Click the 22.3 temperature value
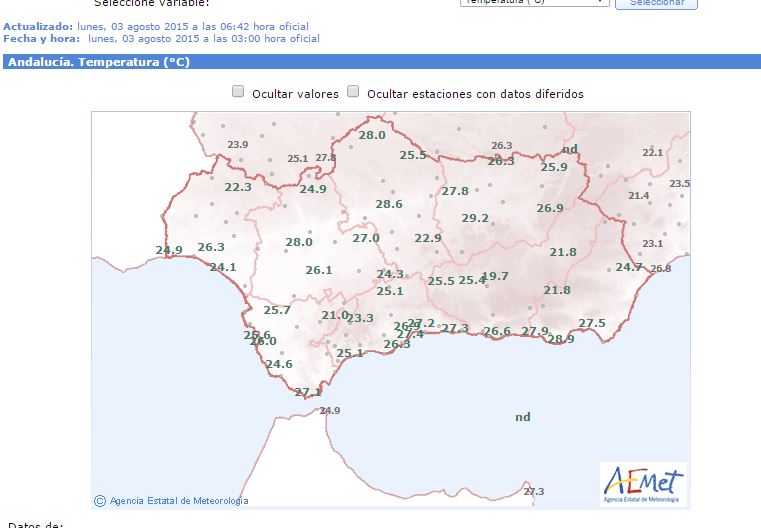761x528 pixels. [x=238, y=187]
